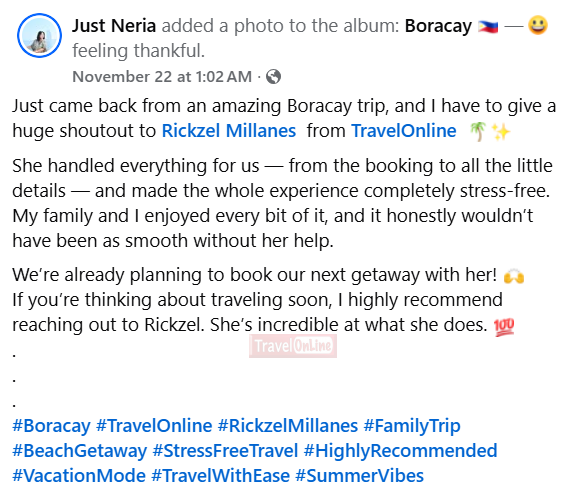Click the raised hands emoji
Image resolution: width=587 pixels, height=493 pixels.
coord(514,276)
